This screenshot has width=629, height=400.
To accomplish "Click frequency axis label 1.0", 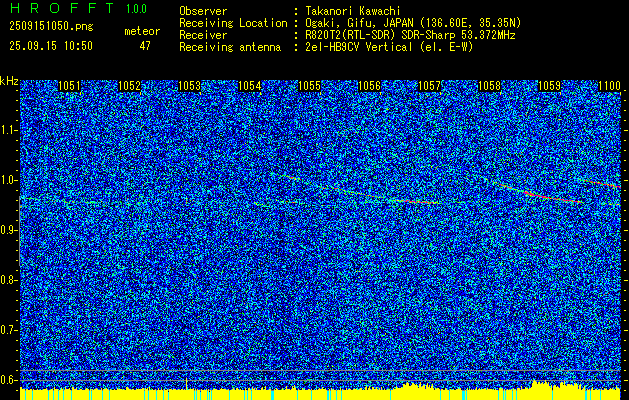I will pyautogui.click(x=8, y=181).
